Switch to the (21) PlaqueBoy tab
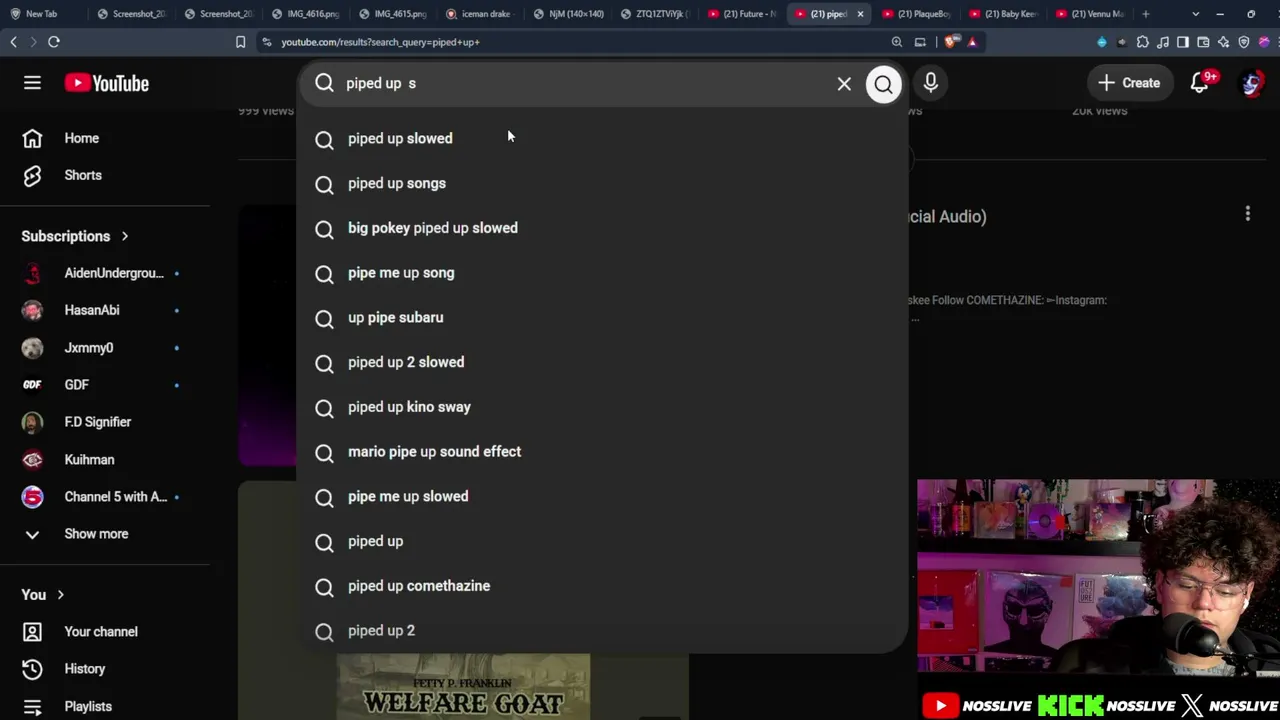Viewport: 1280px width, 720px height. 916,14
